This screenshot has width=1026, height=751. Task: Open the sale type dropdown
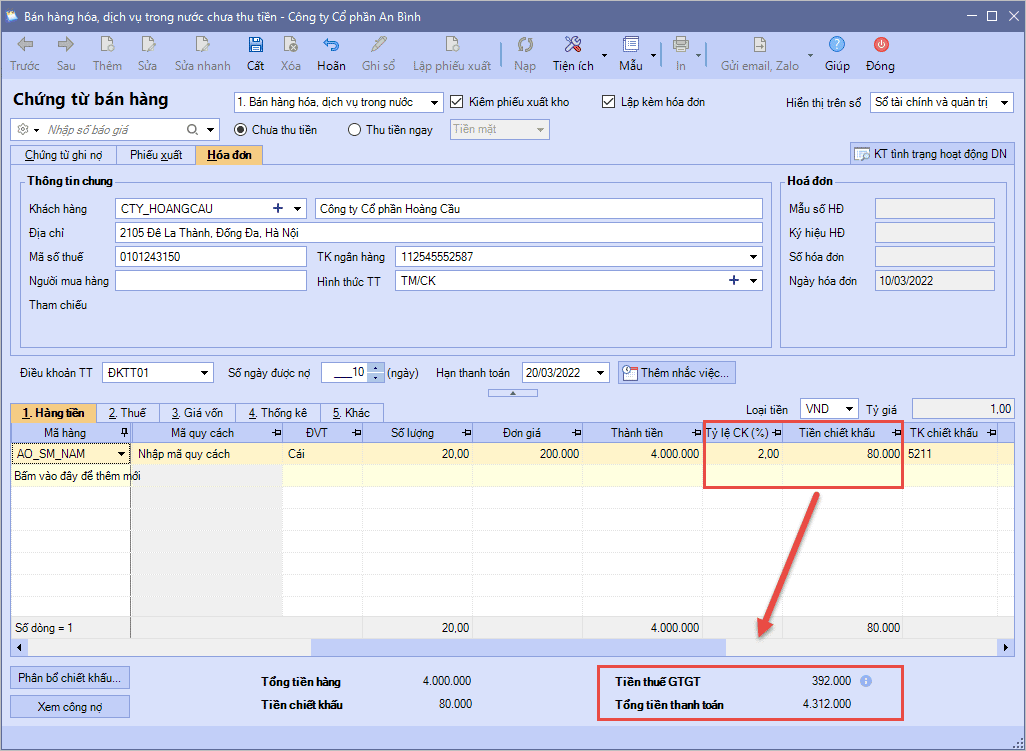434,103
